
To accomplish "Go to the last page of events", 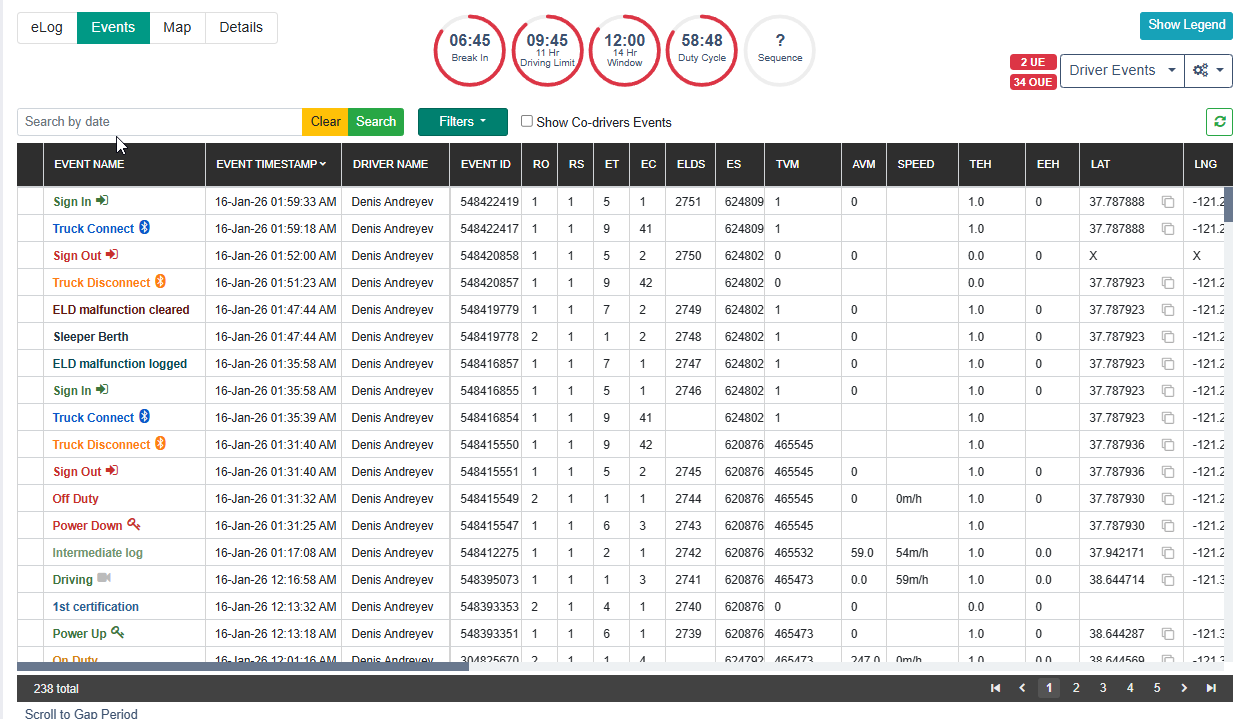I will coord(1211,688).
